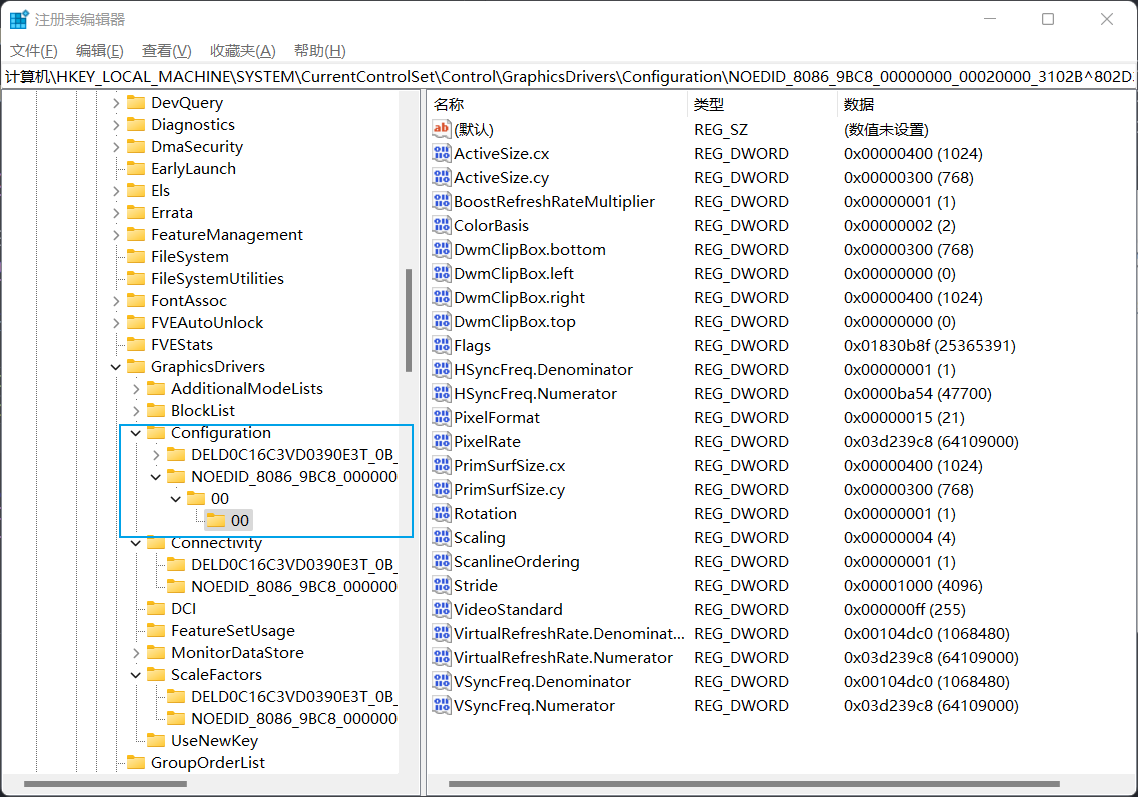Expand the MonitorDataStore key arrow

tap(136, 653)
